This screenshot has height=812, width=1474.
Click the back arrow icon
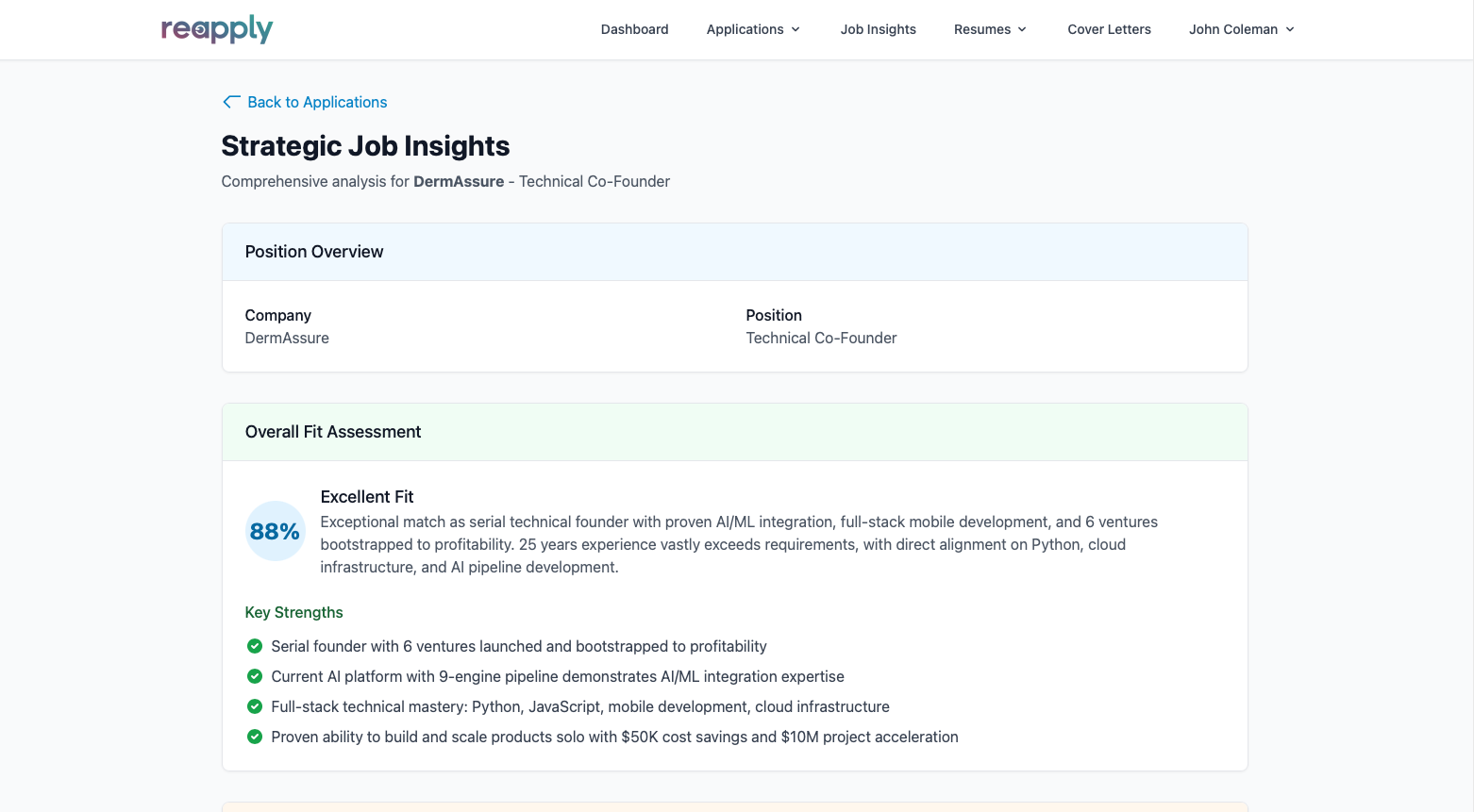[231, 102]
